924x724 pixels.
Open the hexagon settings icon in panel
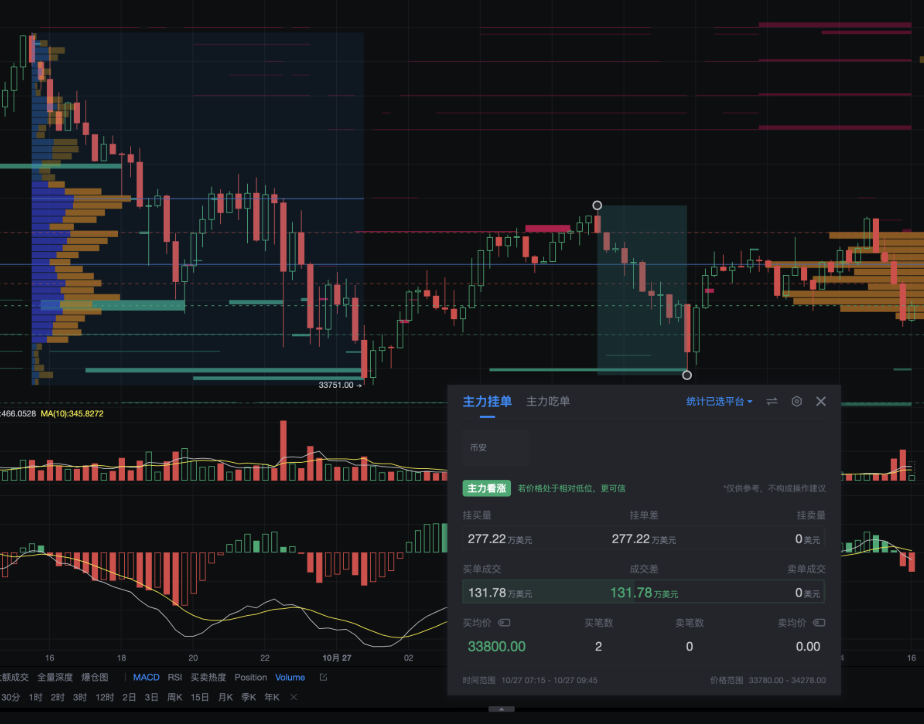[797, 401]
